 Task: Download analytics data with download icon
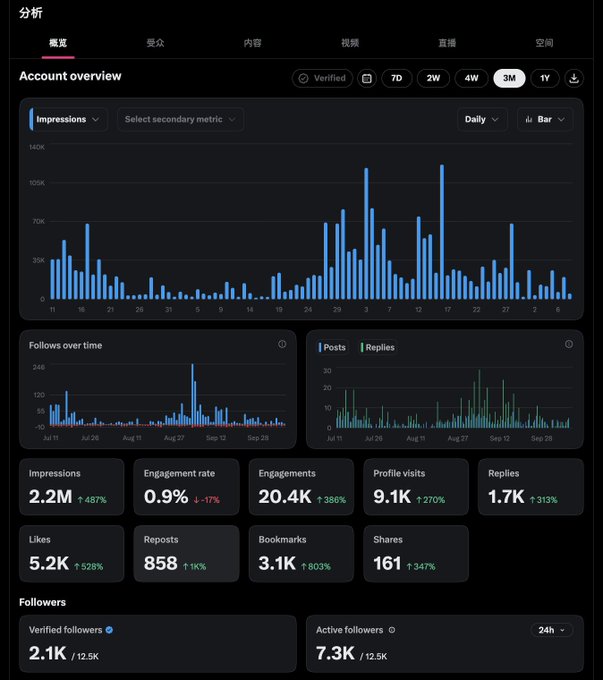pyautogui.click(x=574, y=78)
